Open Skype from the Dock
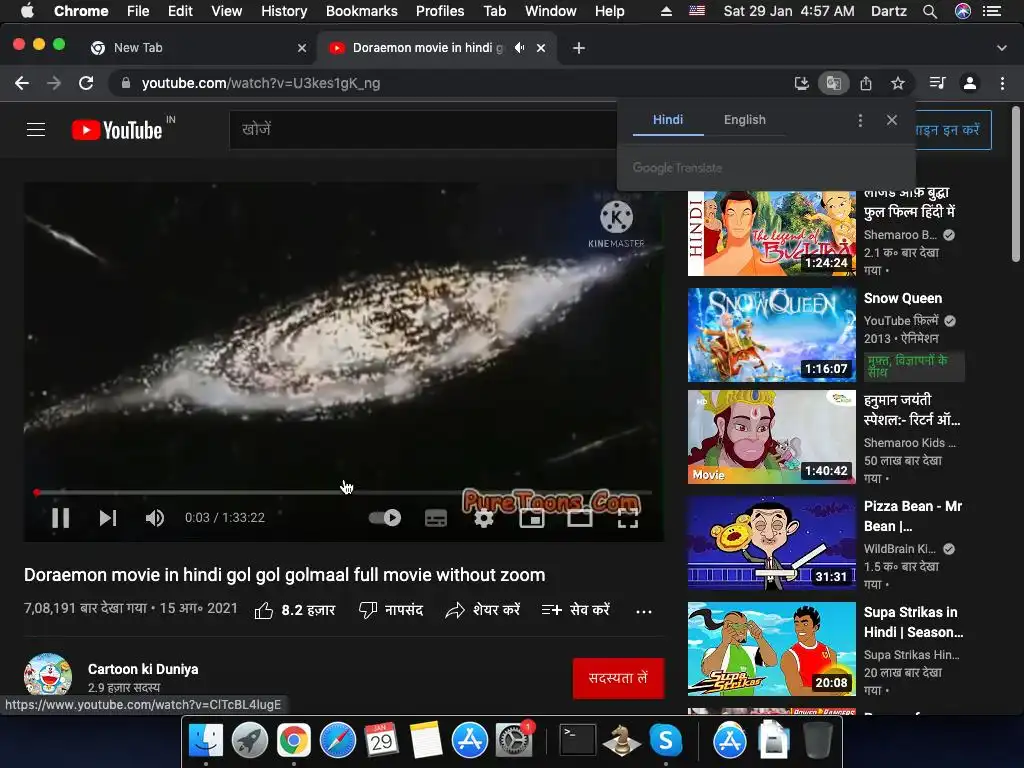This screenshot has height=768, width=1024. (665, 740)
